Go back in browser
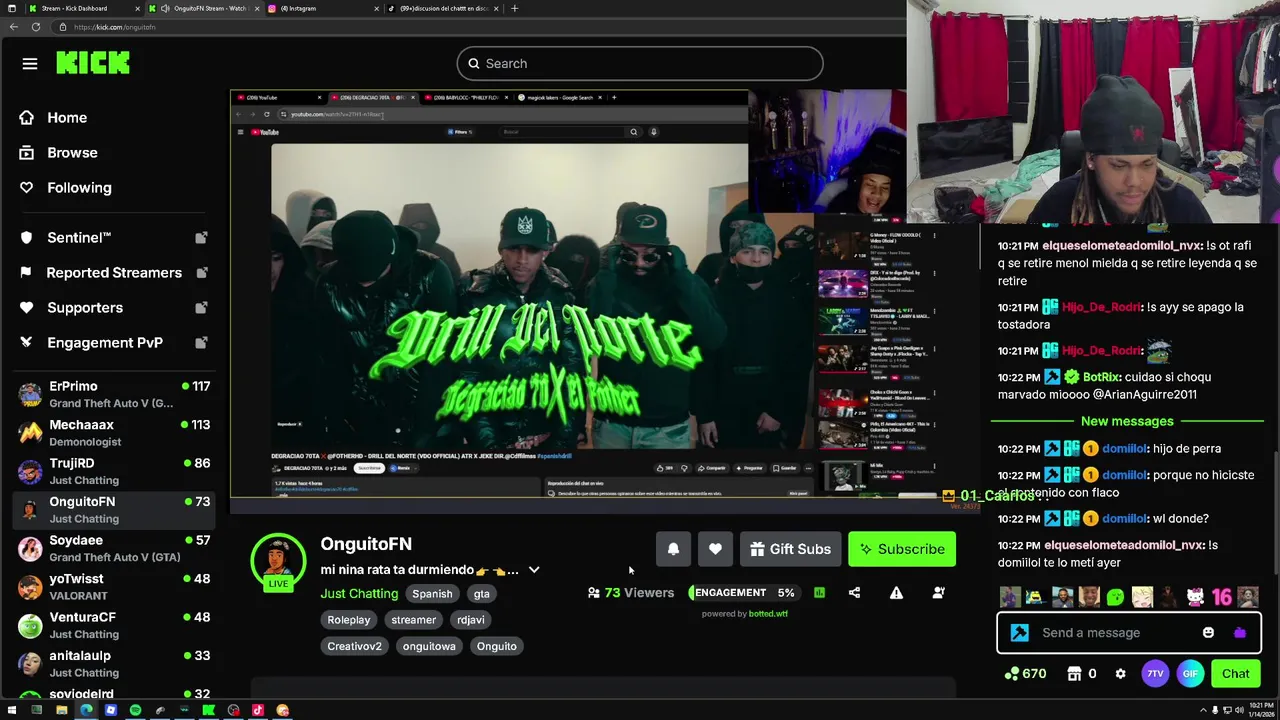 (x=13, y=27)
